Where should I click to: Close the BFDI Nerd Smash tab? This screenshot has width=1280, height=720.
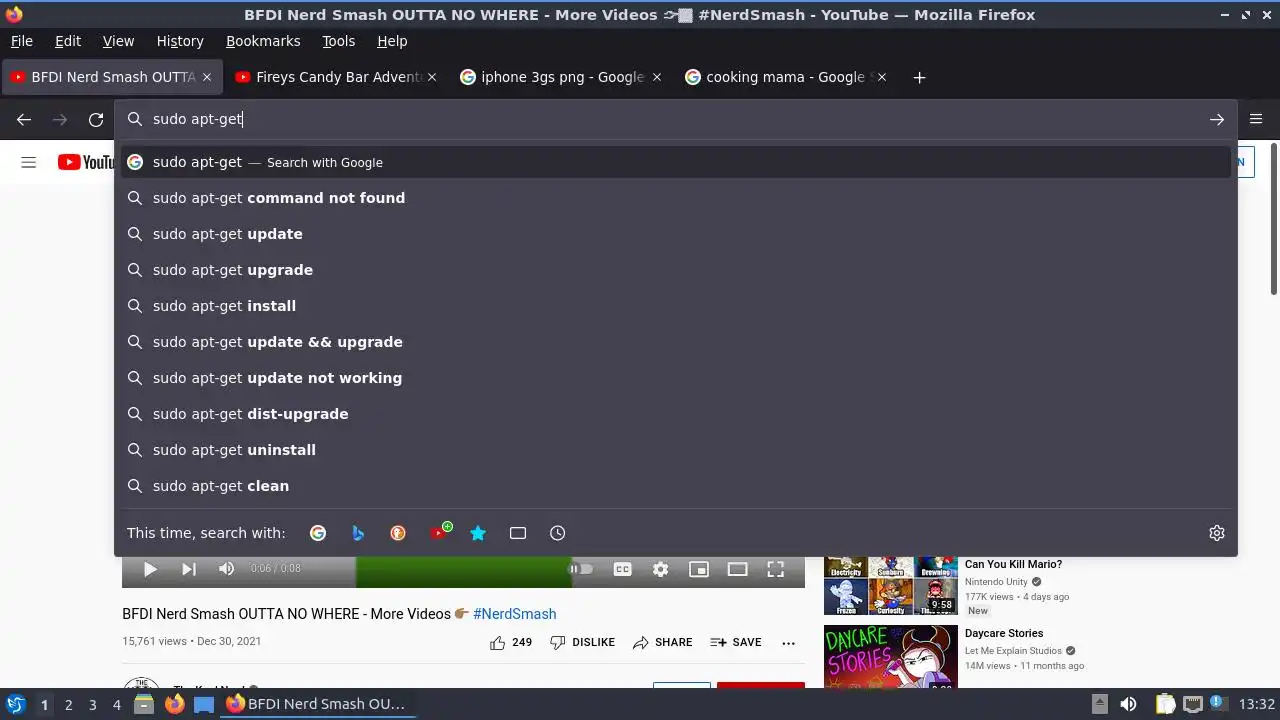[x=207, y=77]
